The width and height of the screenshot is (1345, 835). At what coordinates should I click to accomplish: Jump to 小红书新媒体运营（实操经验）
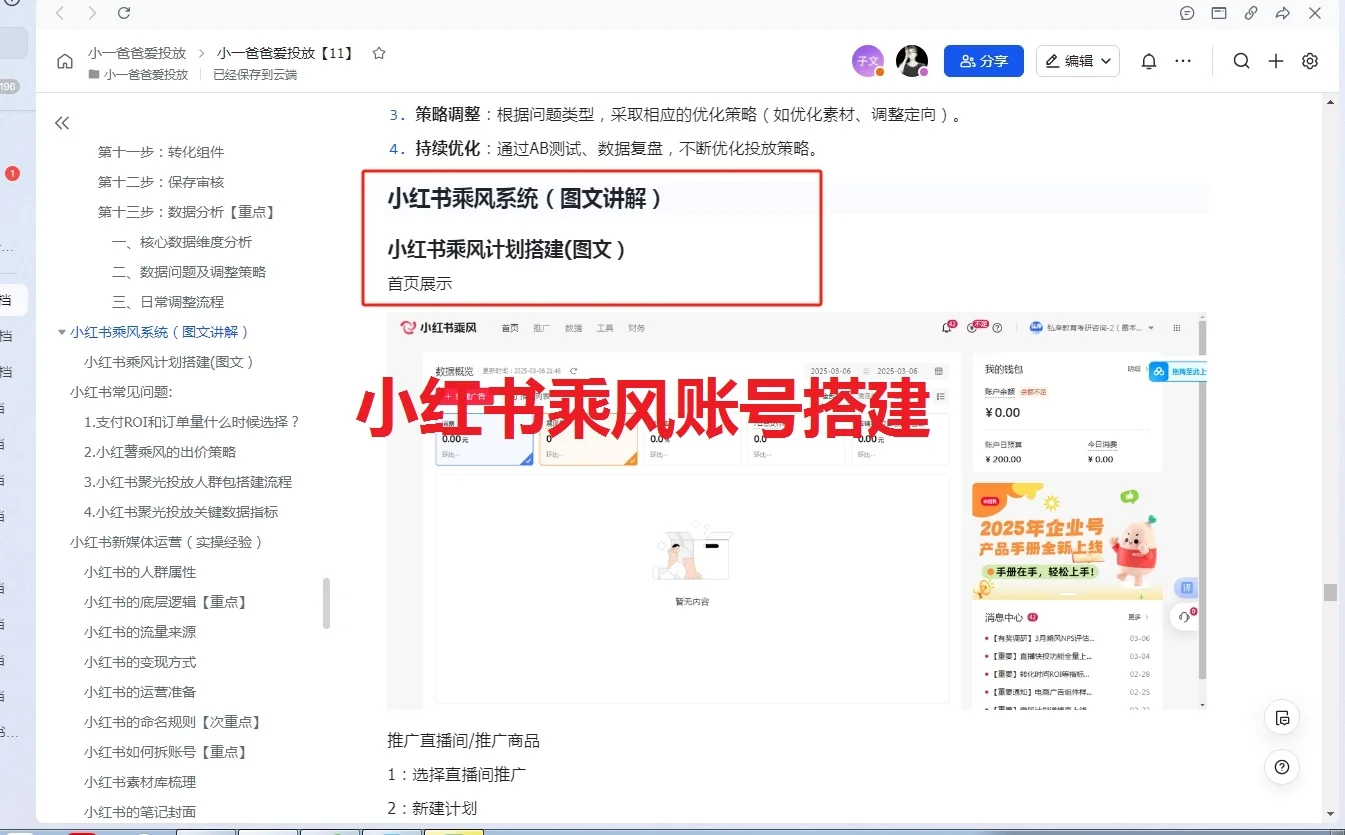[x=168, y=542]
